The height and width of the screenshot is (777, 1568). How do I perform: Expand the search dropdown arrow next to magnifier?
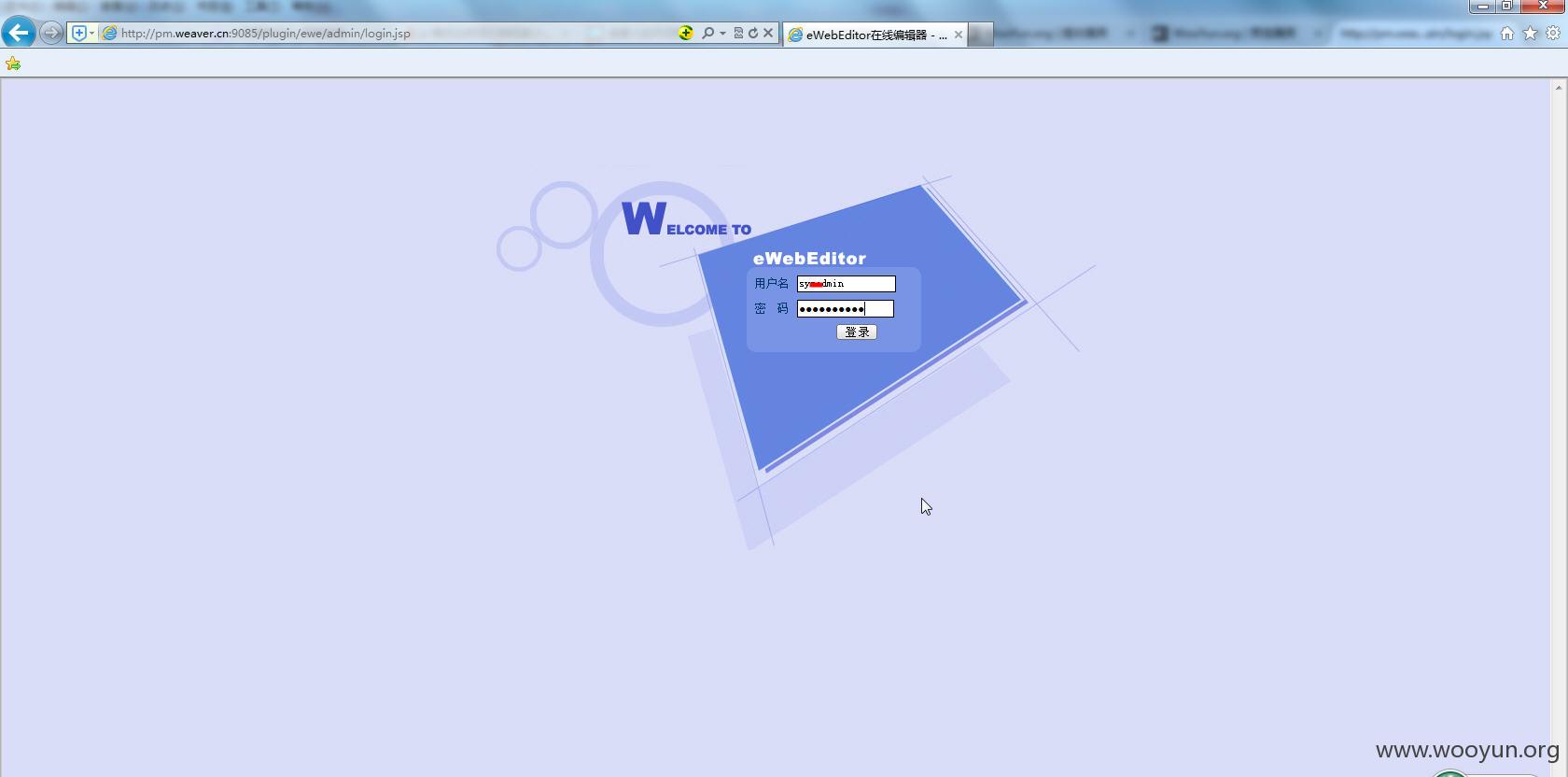722,34
